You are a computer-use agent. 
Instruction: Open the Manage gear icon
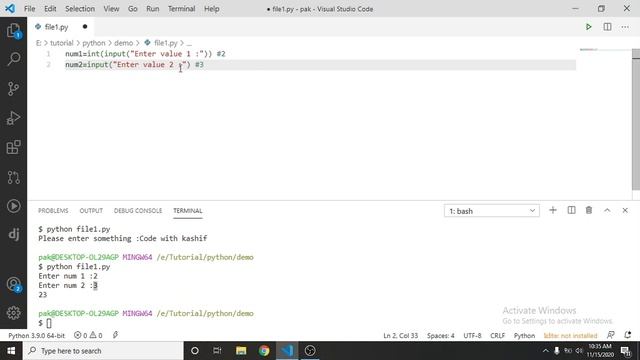tap(13, 313)
